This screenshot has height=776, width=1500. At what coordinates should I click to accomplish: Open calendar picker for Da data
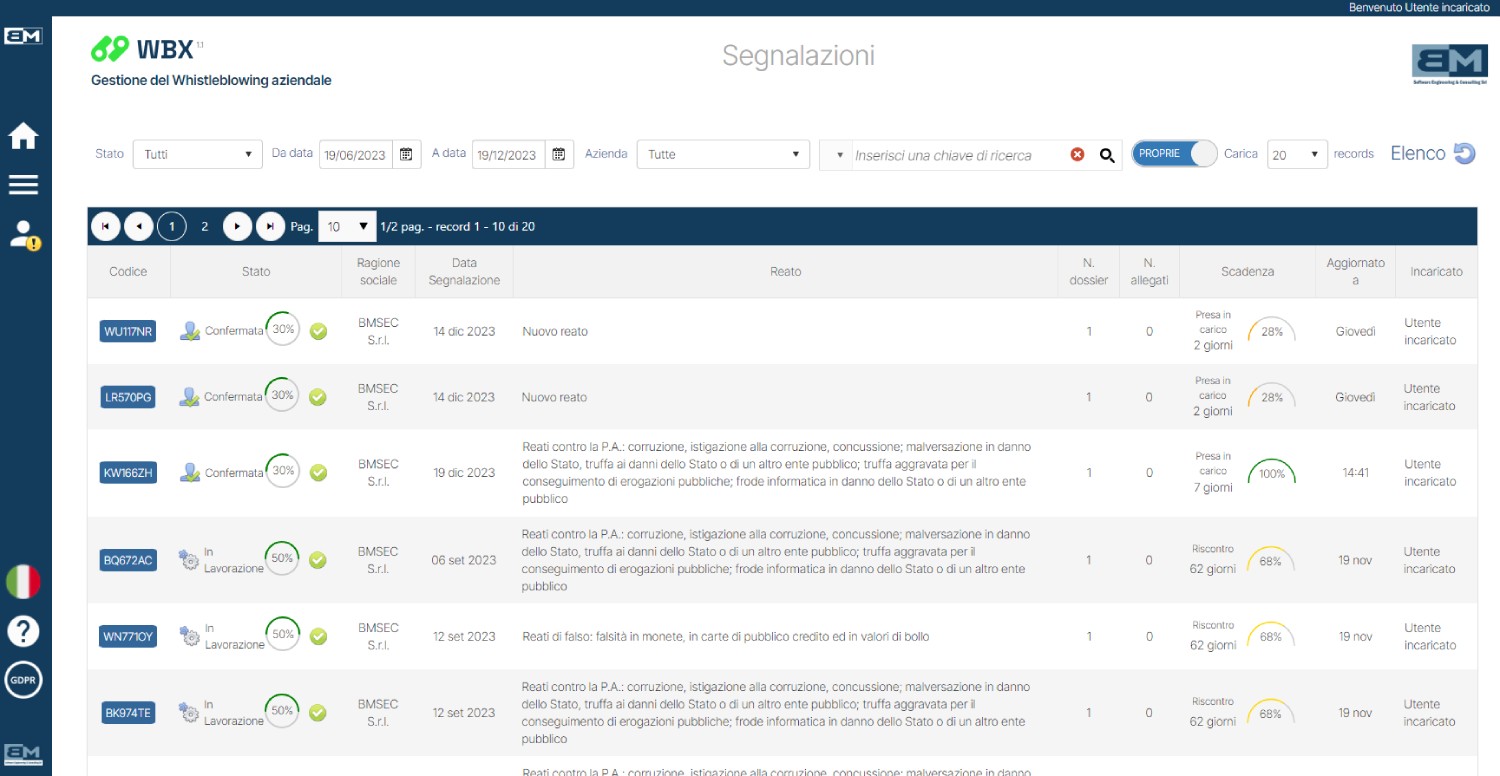[406, 154]
